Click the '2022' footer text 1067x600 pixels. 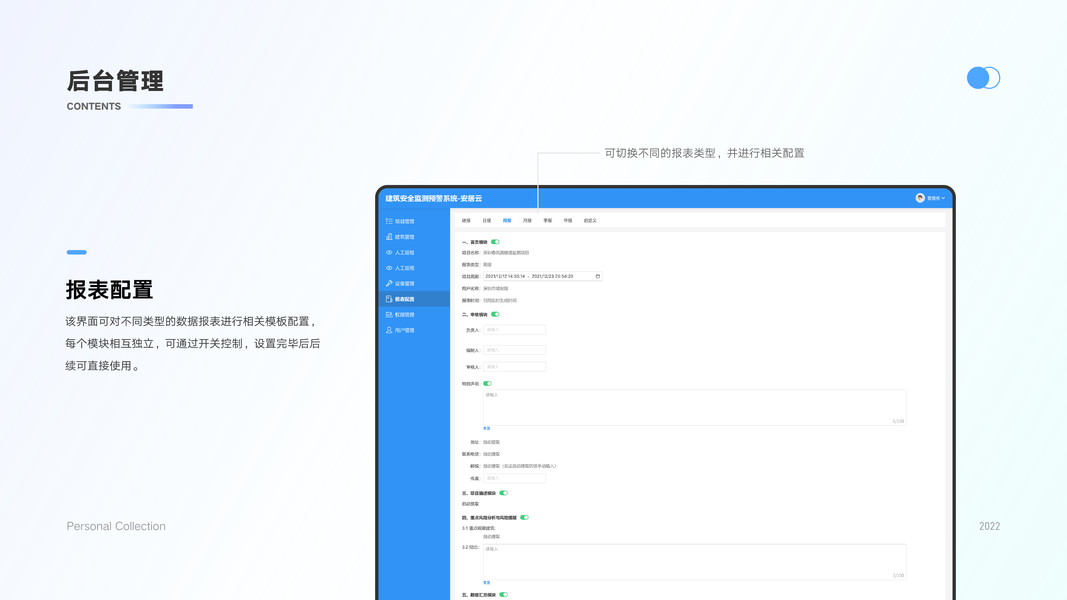point(989,527)
